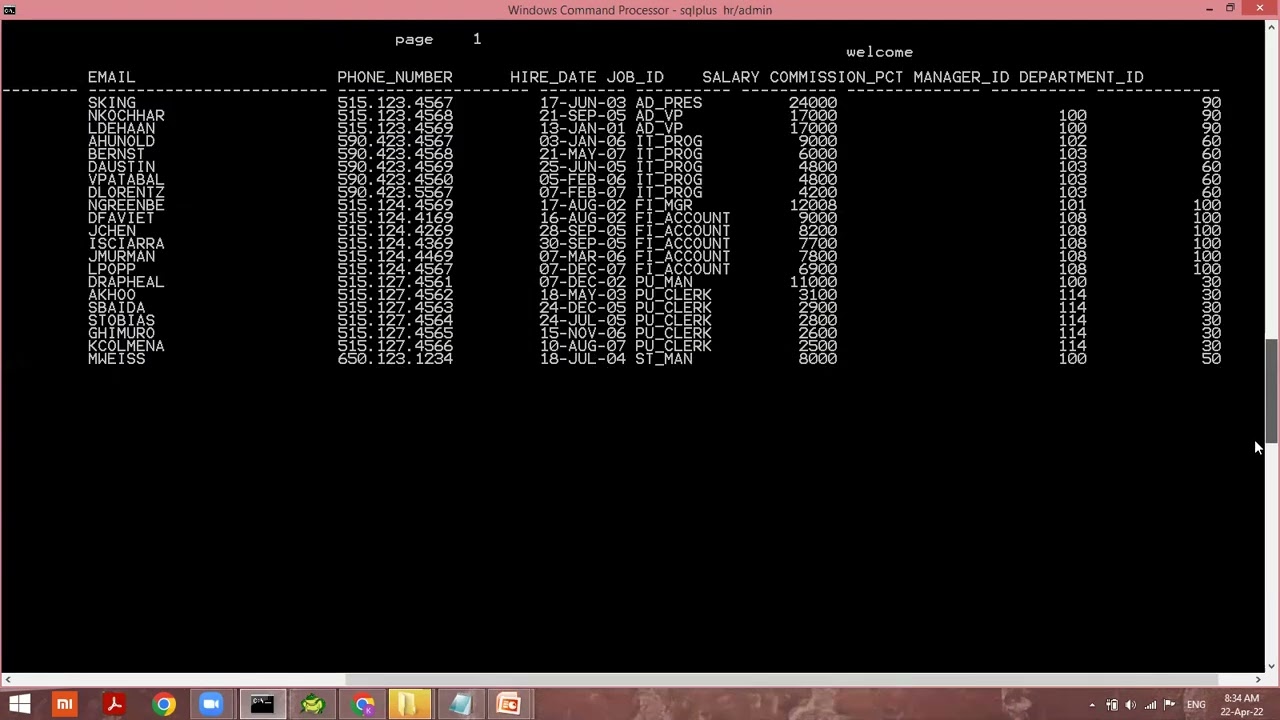Screen dimensions: 1280x720
Task: Click the AD_PRES job ID
Action: point(669,103)
